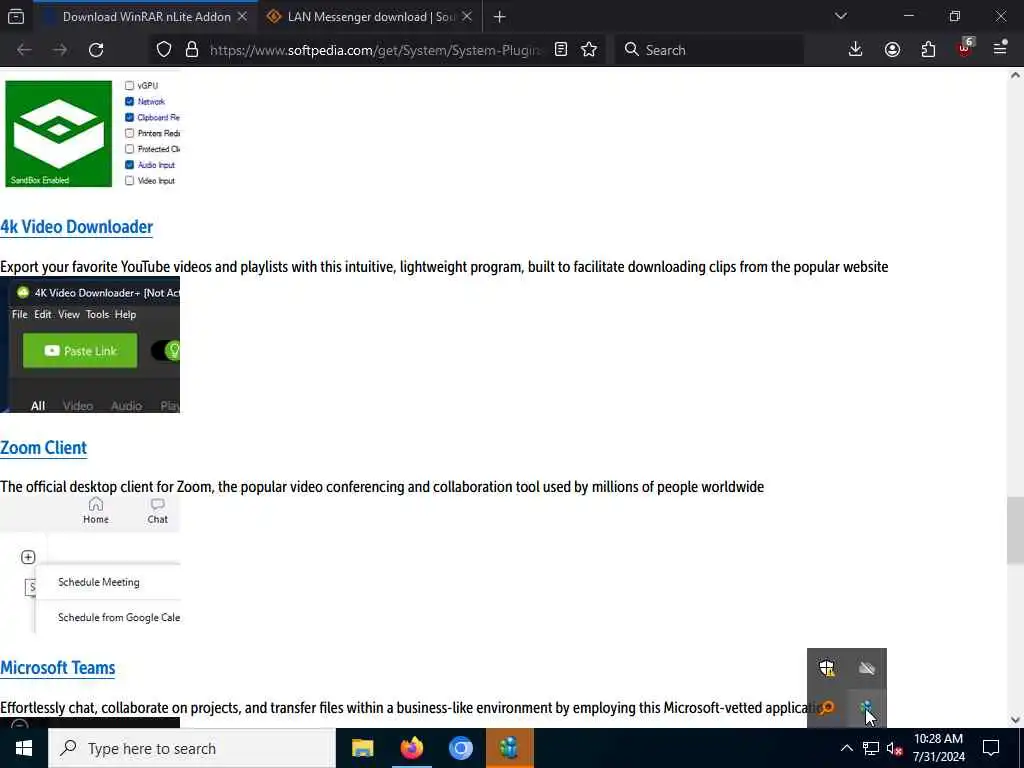Open the muted volume tray icon

tap(894, 748)
